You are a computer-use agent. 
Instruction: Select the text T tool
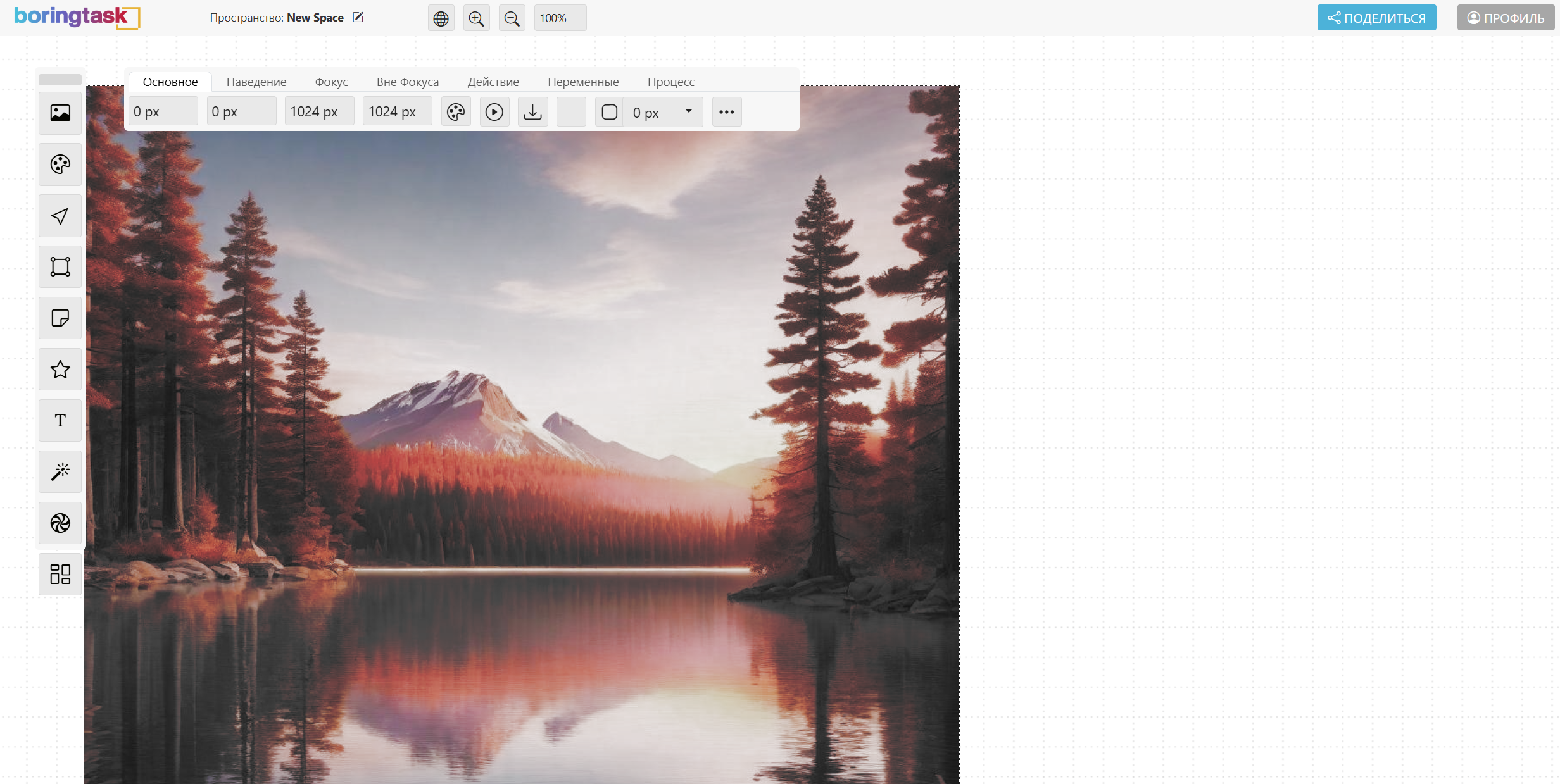[x=60, y=421]
